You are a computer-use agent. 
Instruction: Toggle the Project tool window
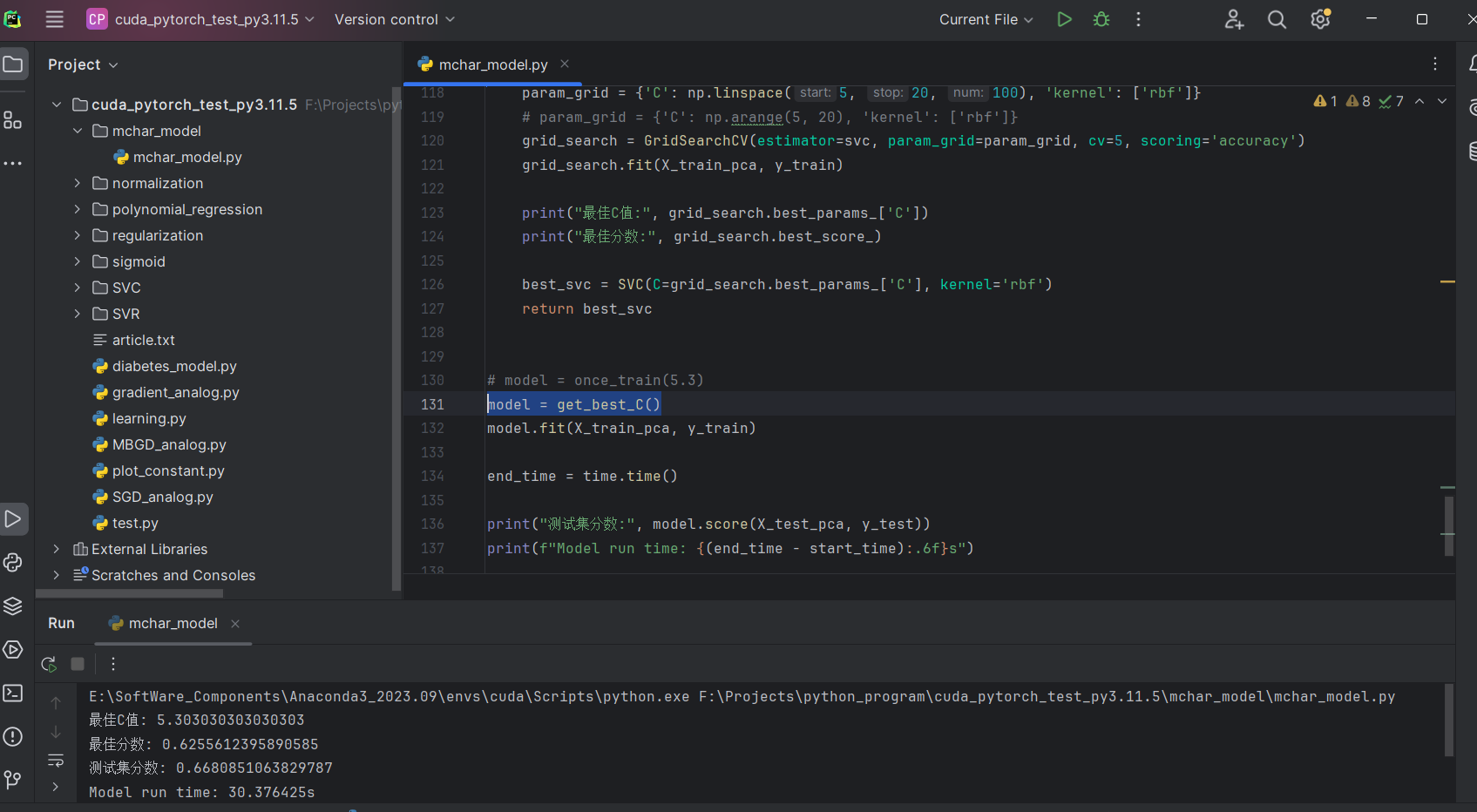pyautogui.click(x=13, y=64)
